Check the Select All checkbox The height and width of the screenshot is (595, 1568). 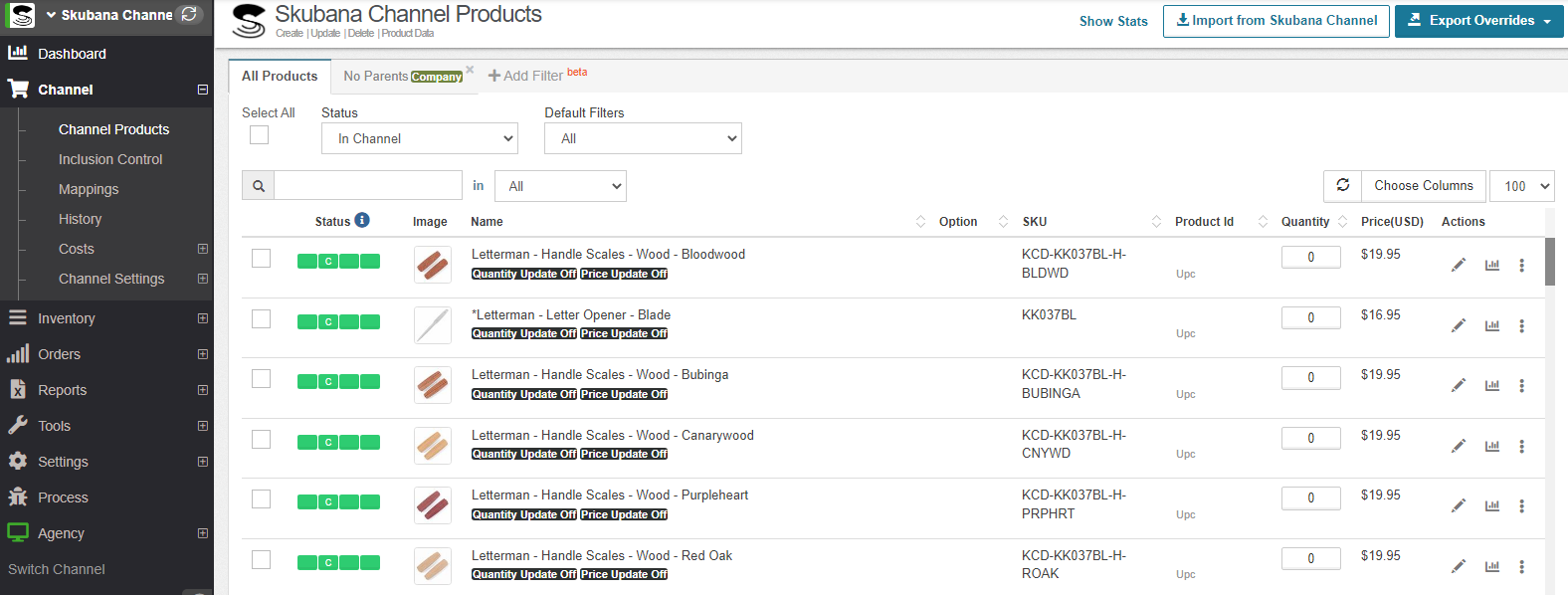coord(260,135)
